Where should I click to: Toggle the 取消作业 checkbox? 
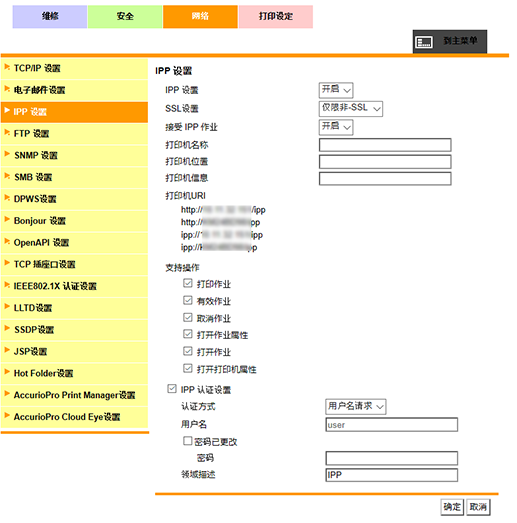(188, 317)
